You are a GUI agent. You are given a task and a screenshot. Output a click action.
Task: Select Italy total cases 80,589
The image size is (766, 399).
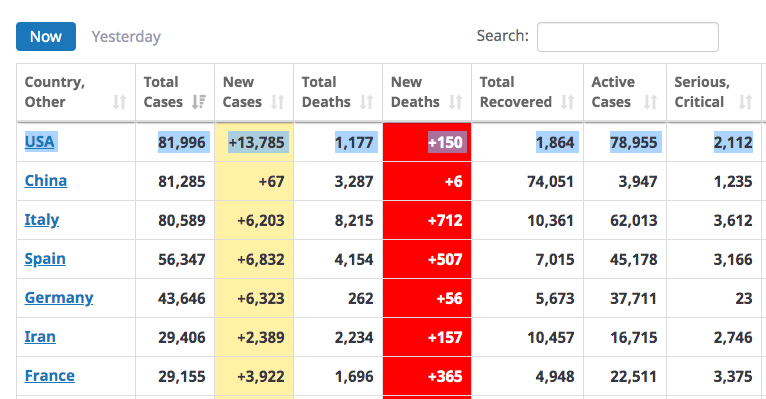tap(182, 220)
